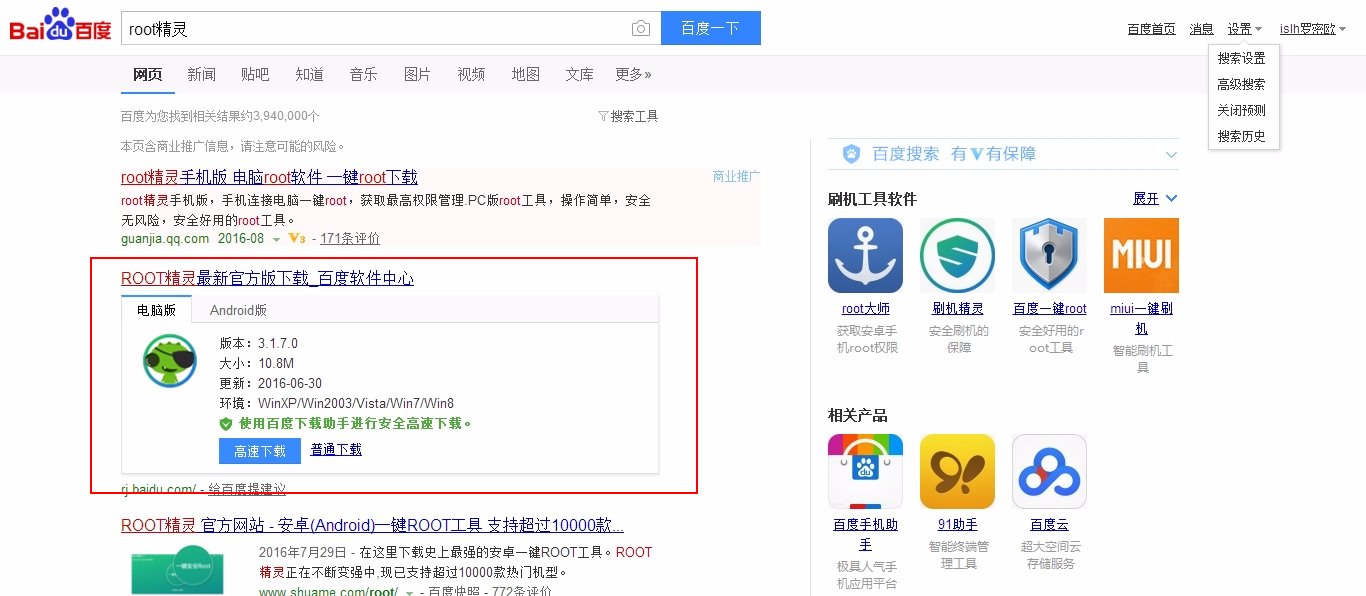Toggle 关闭预测 in the settings menu
Viewport: 1366px width, 596px height.
[x=1243, y=110]
